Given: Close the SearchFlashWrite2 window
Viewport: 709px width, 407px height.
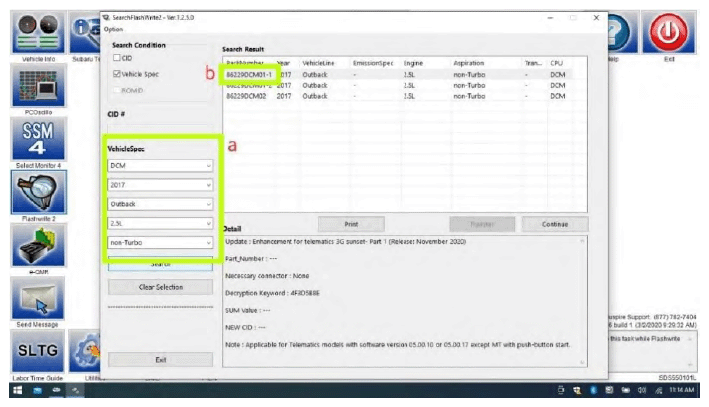Looking at the screenshot, I should [596, 18].
